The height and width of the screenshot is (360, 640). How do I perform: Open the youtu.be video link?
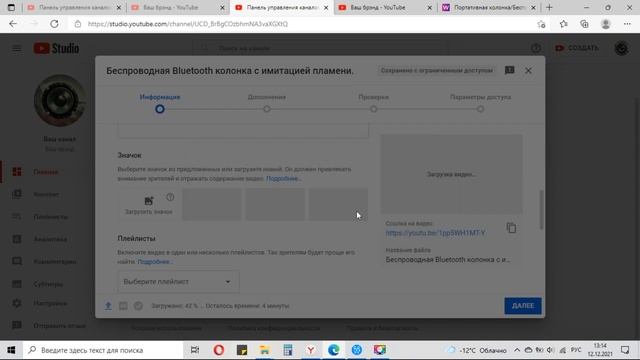435,233
